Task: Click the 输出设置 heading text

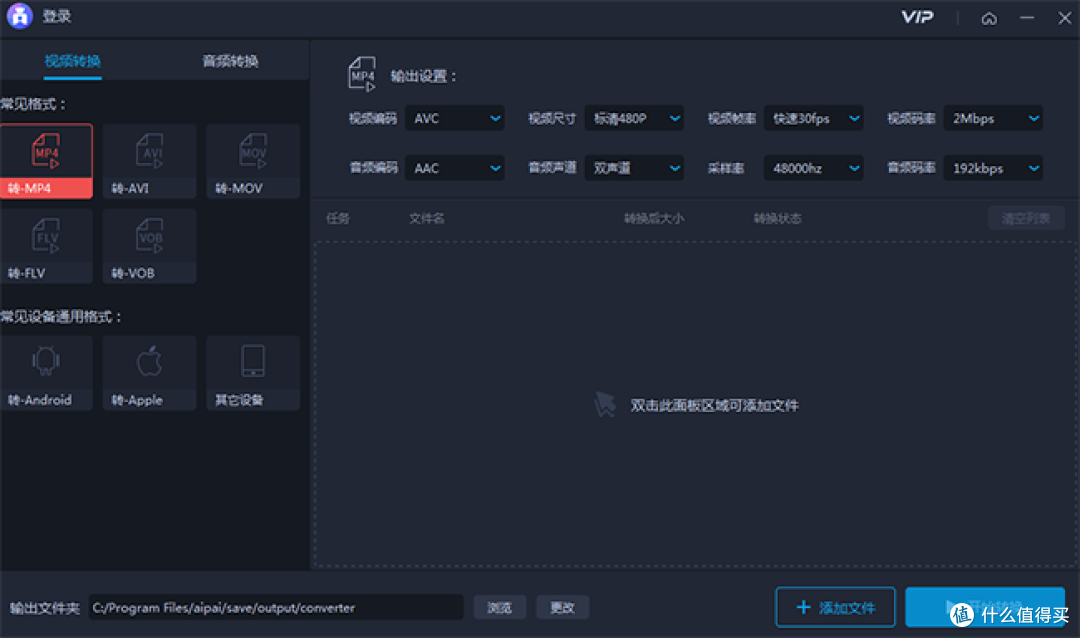Action: point(424,76)
